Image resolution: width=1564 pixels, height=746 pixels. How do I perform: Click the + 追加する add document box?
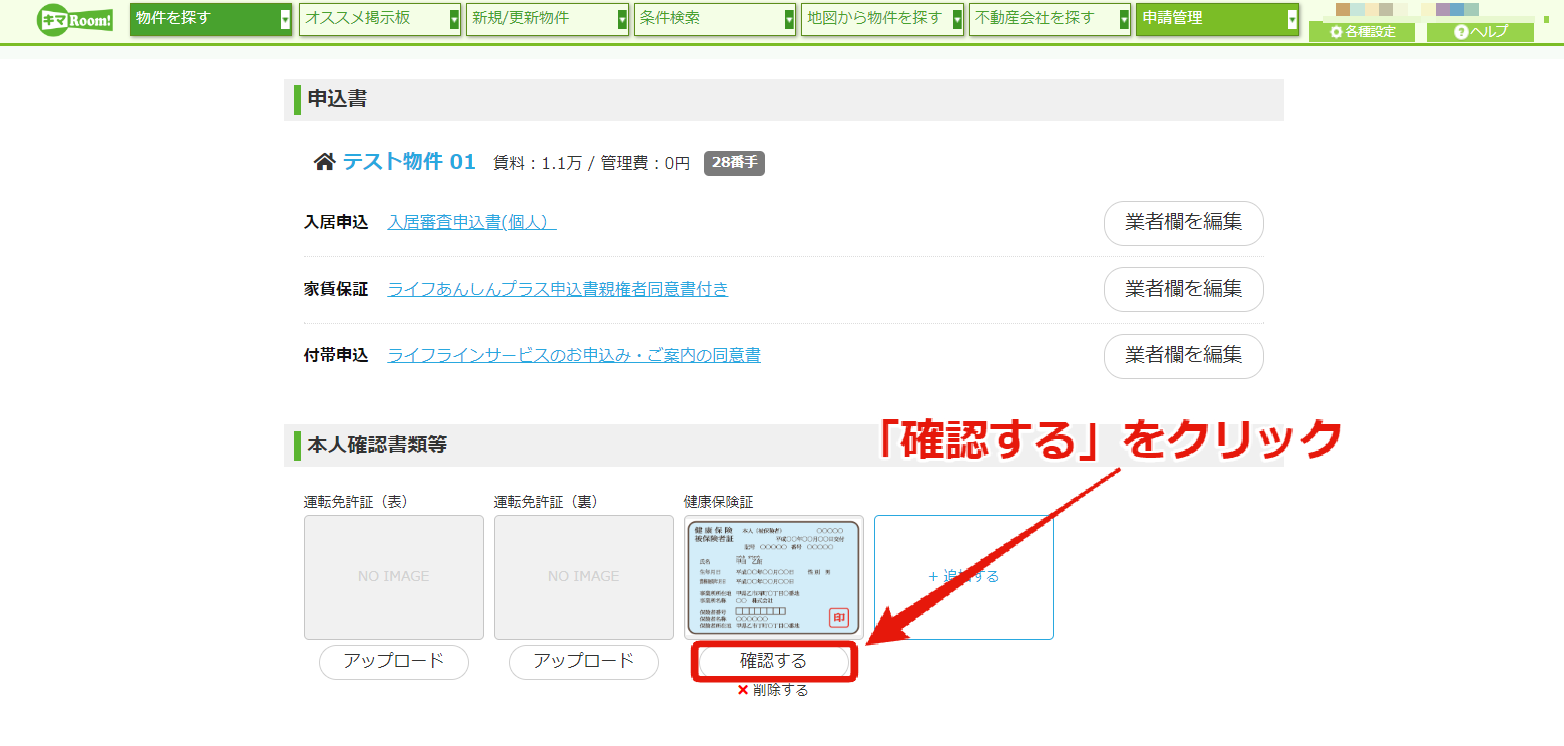tap(964, 577)
